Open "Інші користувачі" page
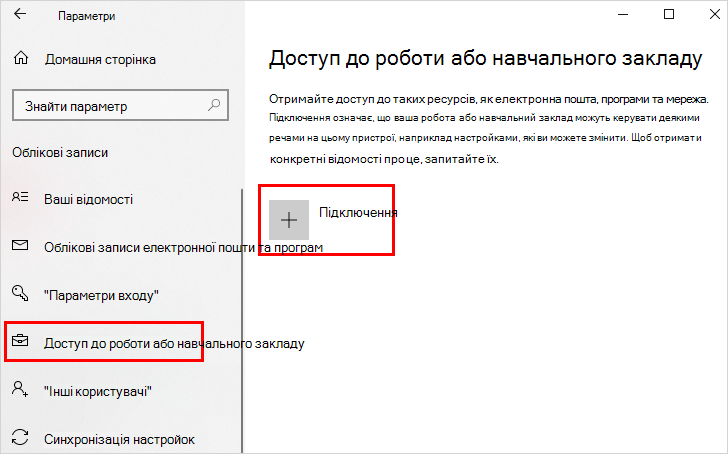 click(98, 391)
